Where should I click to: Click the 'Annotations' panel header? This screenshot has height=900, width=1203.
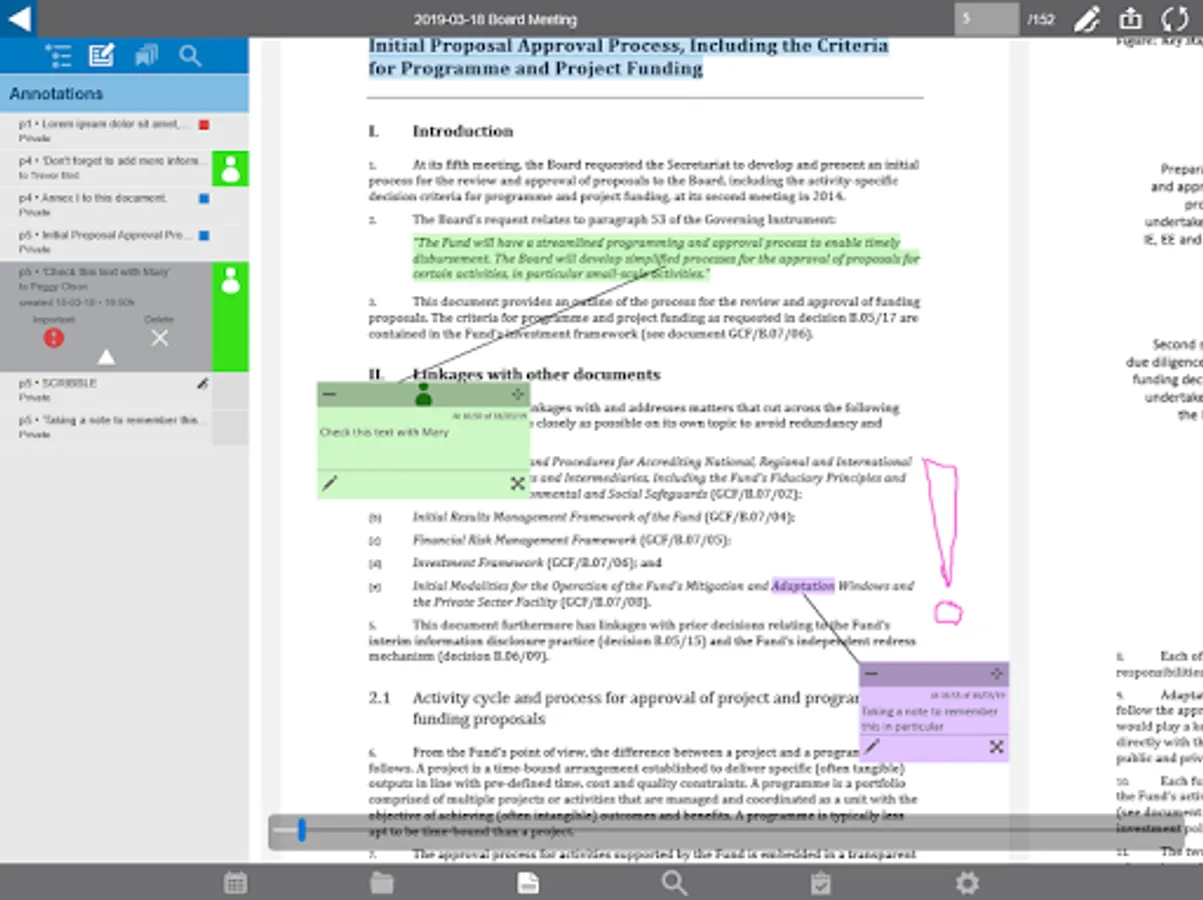[x=124, y=93]
